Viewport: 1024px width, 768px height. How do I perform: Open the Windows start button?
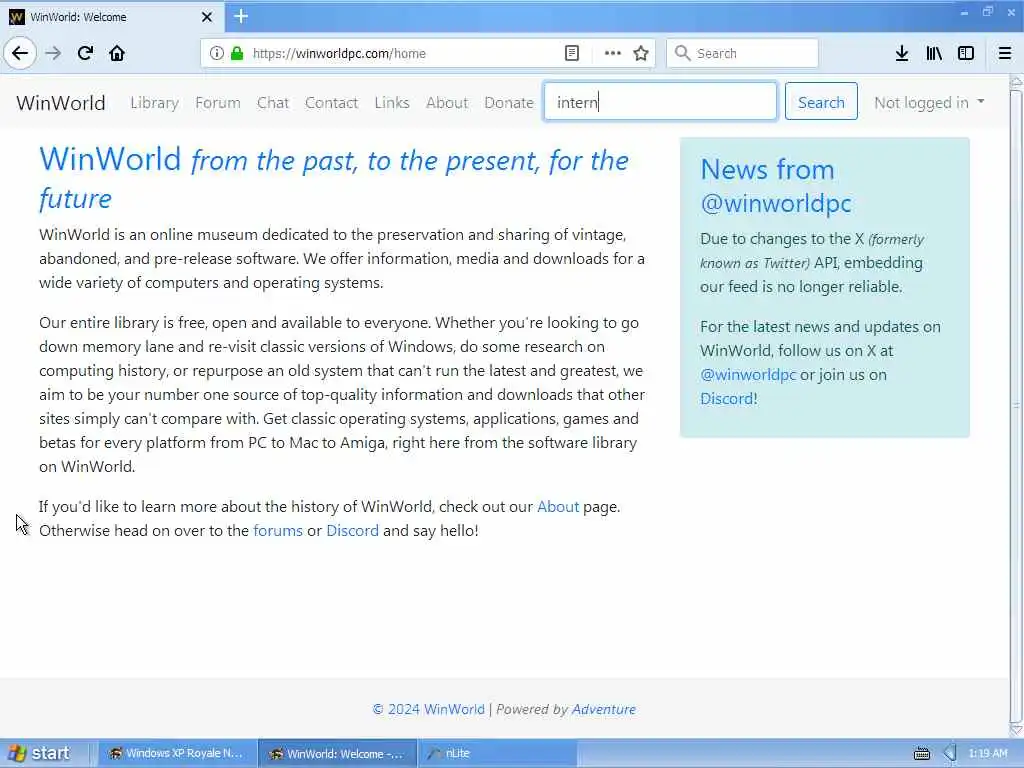pyautogui.click(x=39, y=753)
